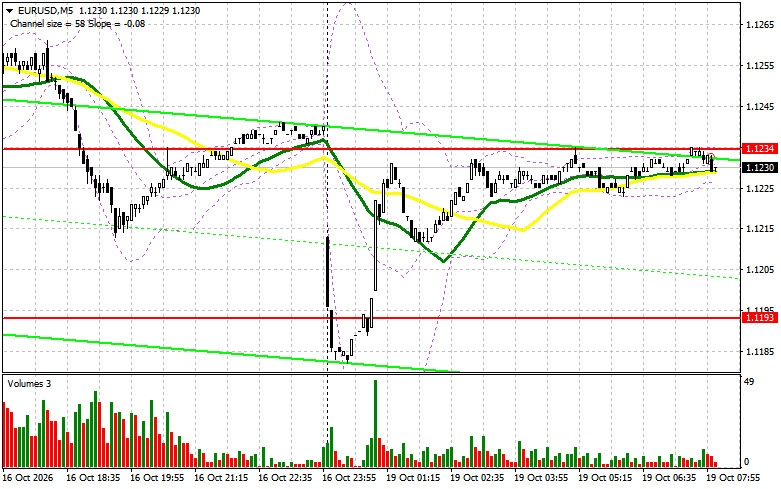Click the black 1.1230 current price tag
This screenshot has width=781, height=489.
[760, 168]
